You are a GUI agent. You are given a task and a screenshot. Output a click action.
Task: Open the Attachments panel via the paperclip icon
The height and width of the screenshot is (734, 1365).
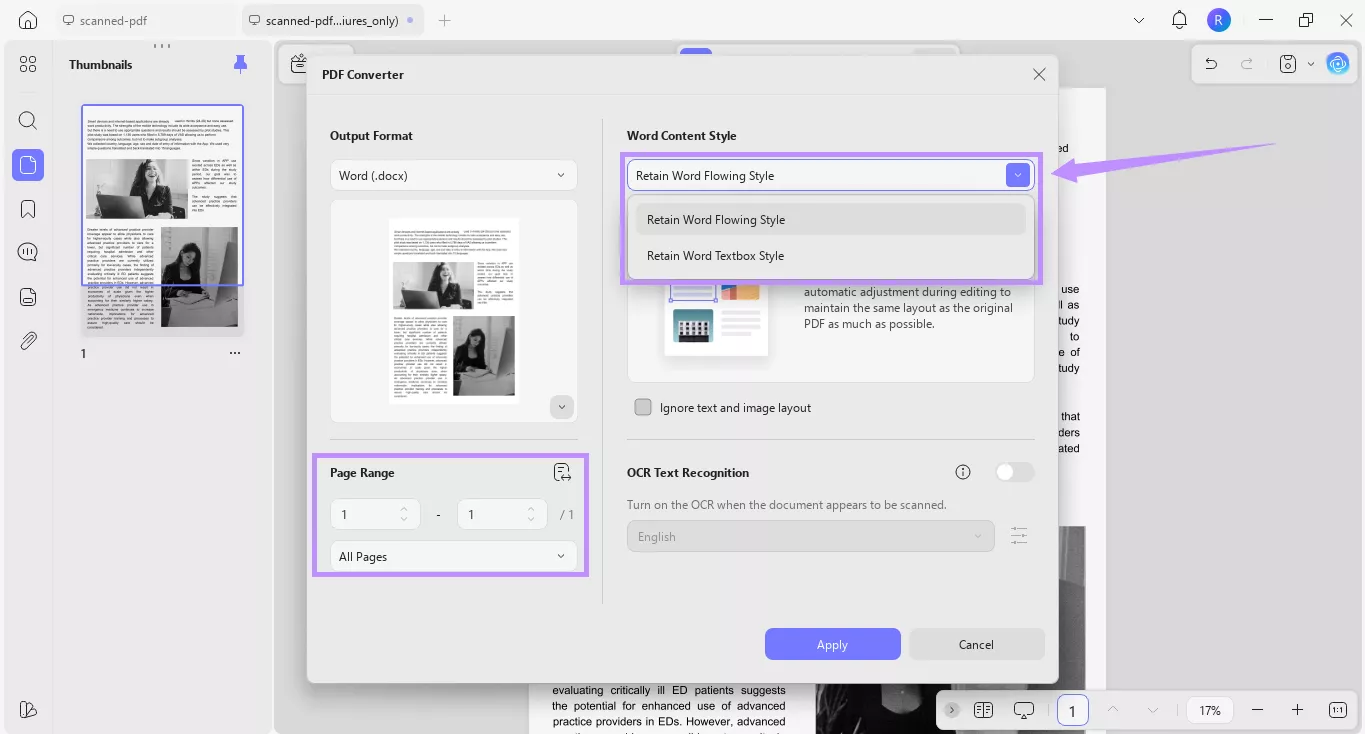[x=27, y=341]
